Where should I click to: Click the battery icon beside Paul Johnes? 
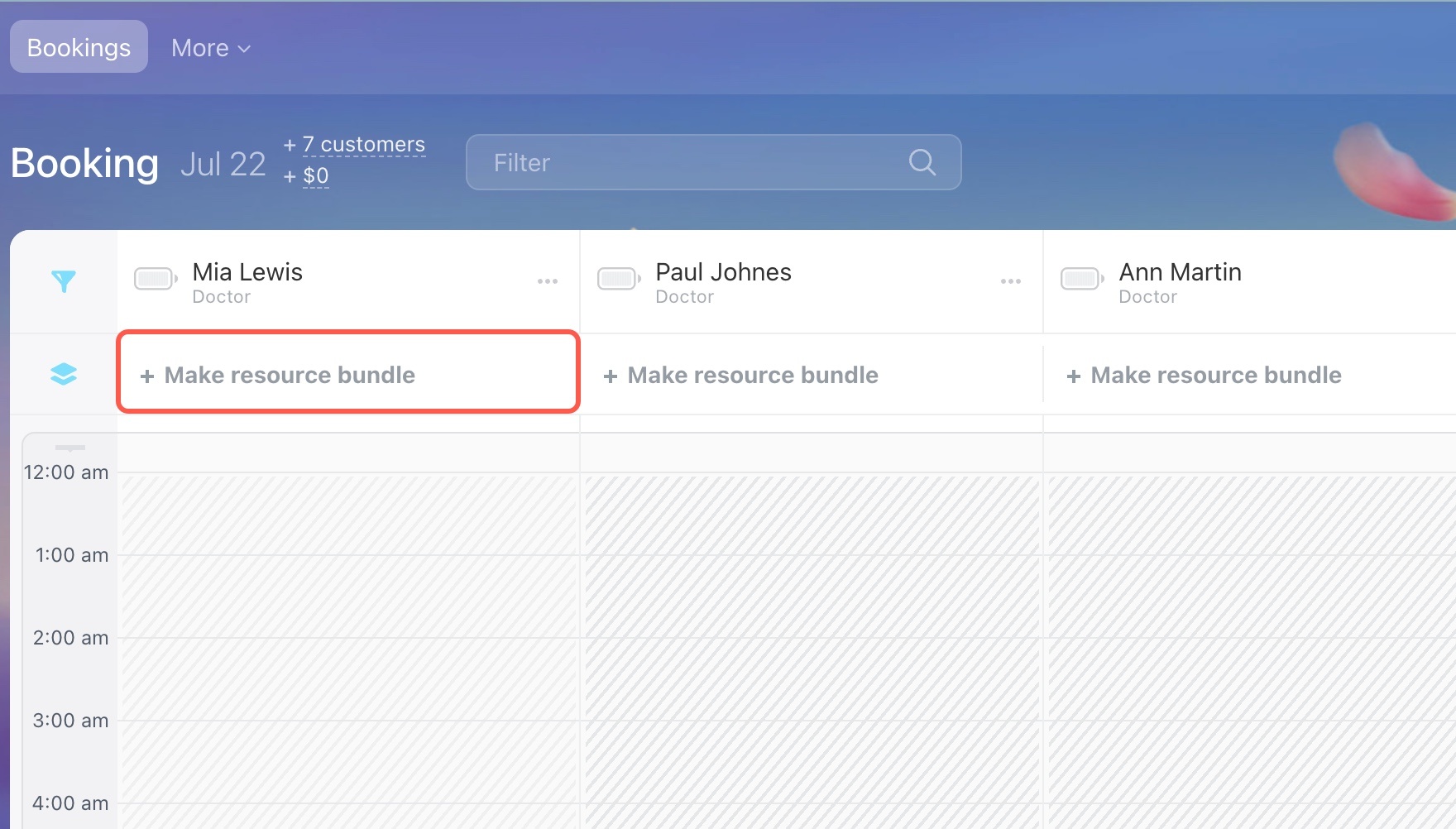(618, 280)
